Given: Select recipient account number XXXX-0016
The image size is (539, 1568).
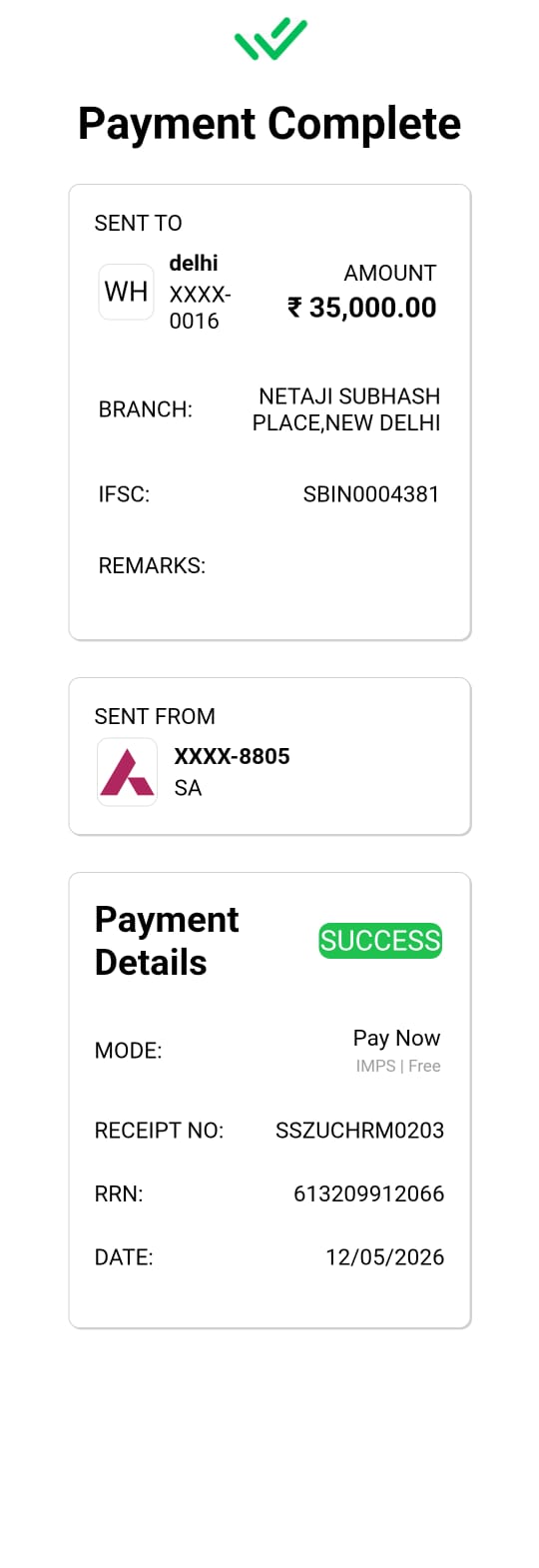Looking at the screenshot, I should click(200, 308).
